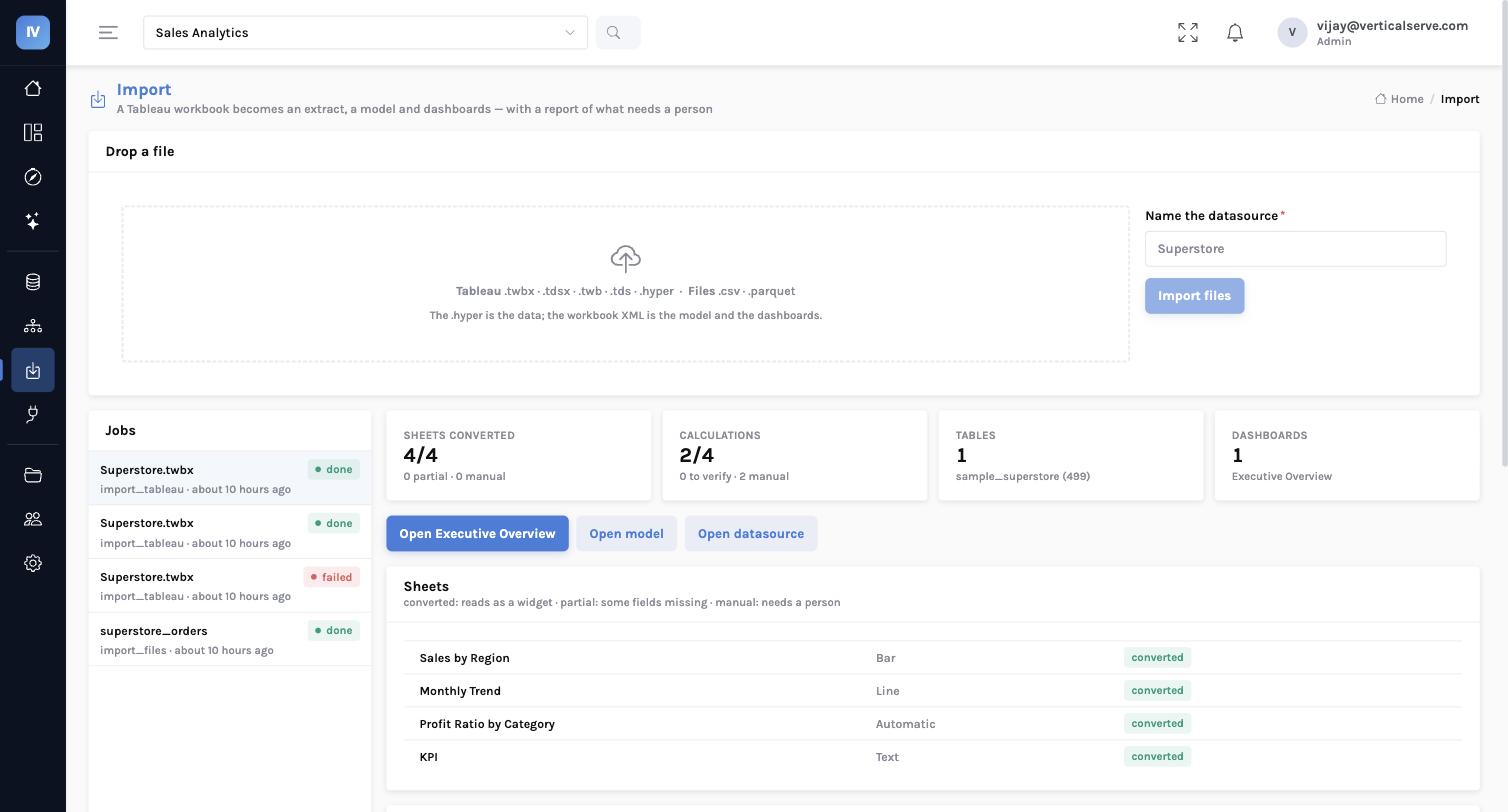The height and width of the screenshot is (812, 1508).
Task: Click the search magnifier button
Action: tap(618, 33)
